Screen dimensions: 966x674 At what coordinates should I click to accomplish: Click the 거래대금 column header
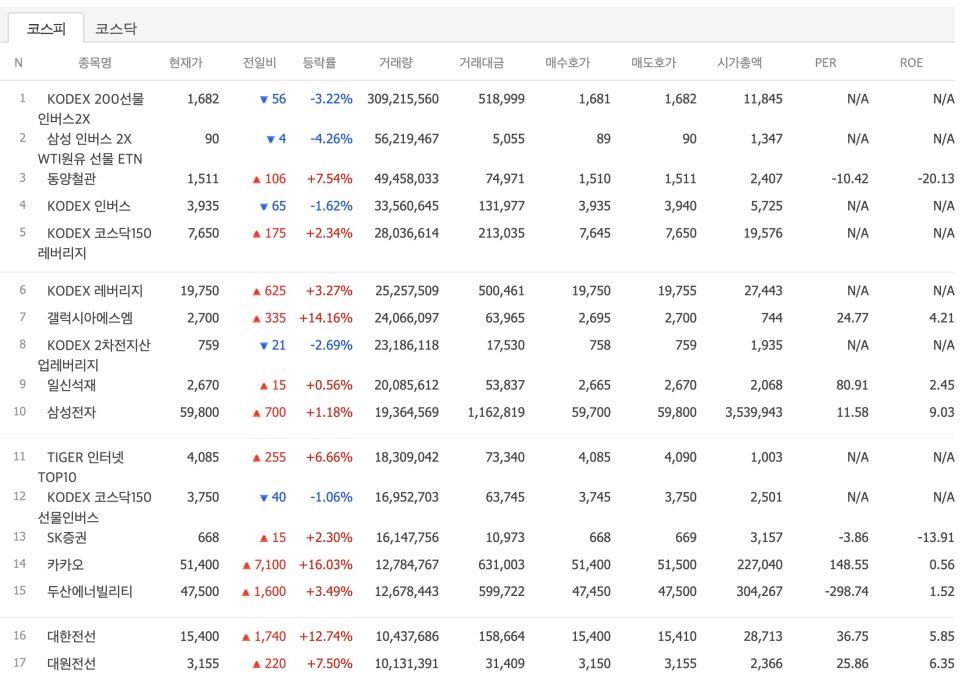coord(481,62)
